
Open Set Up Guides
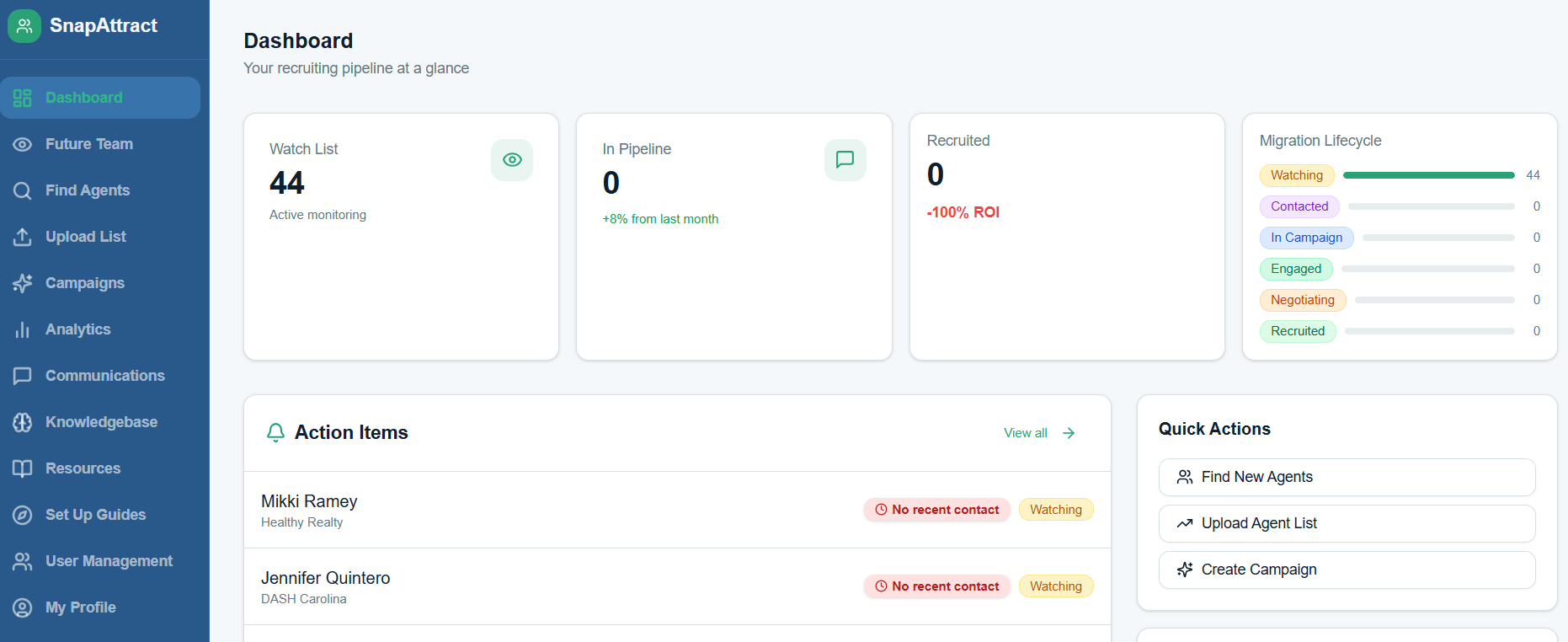tap(100, 515)
